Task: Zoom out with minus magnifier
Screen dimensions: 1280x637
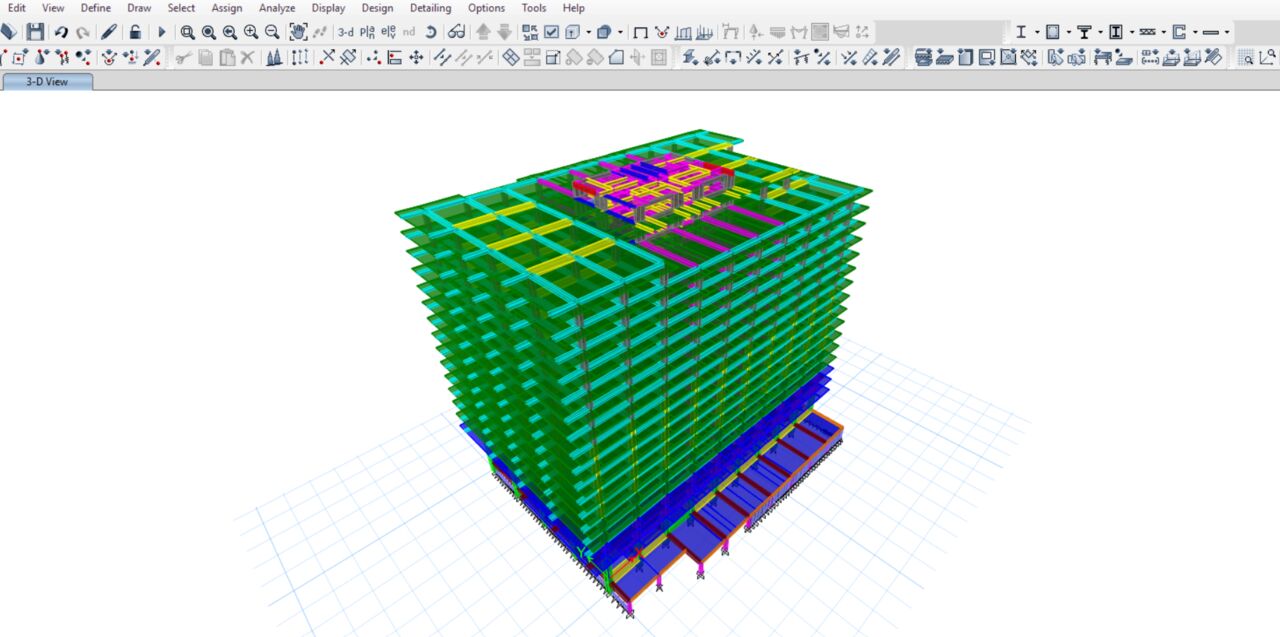Action: coord(272,32)
